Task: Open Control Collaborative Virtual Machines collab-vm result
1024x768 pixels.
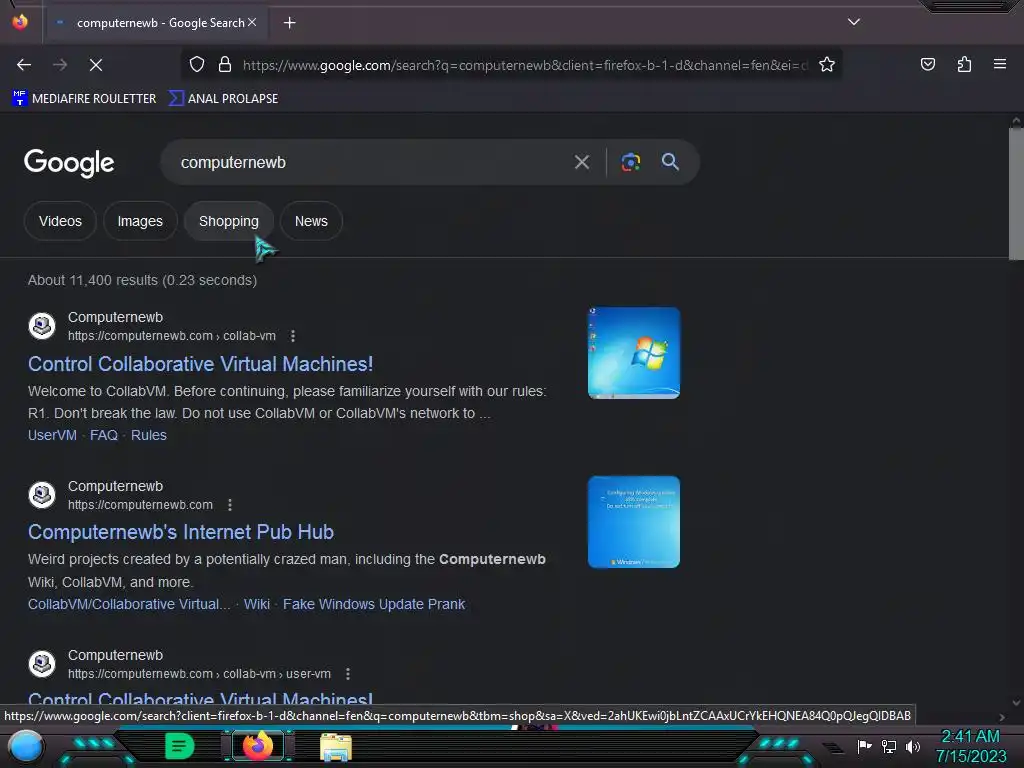Action: [200, 364]
